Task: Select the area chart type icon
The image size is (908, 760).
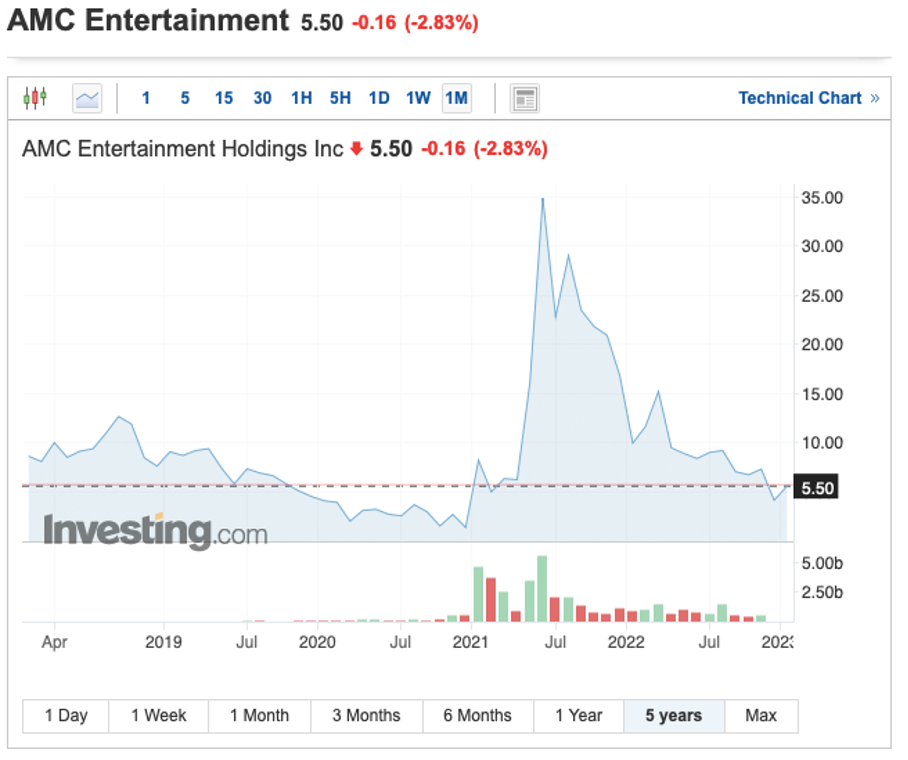Action: [87, 98]
